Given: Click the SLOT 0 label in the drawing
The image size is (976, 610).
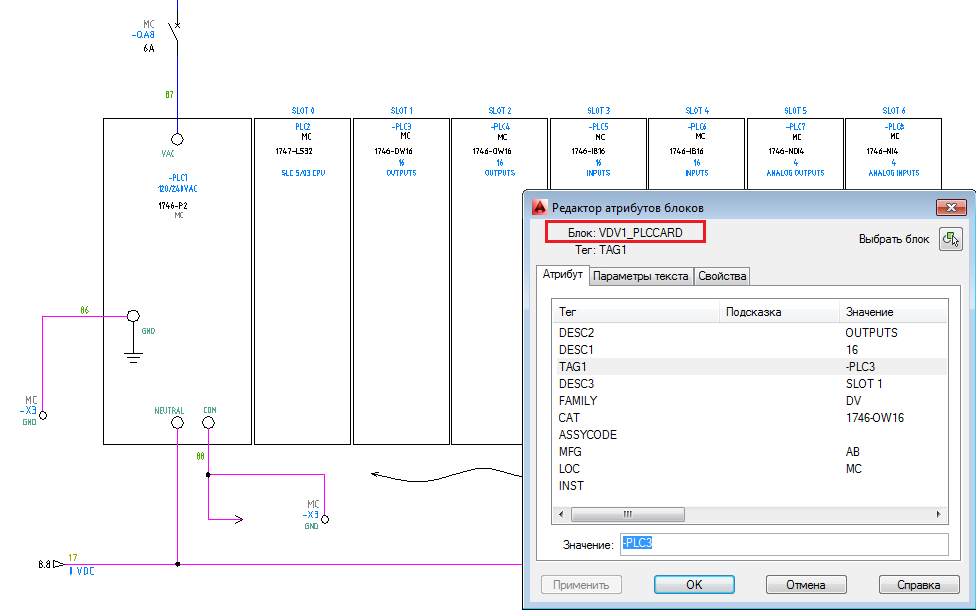Looking at the screenshot, I should point(303,111).
